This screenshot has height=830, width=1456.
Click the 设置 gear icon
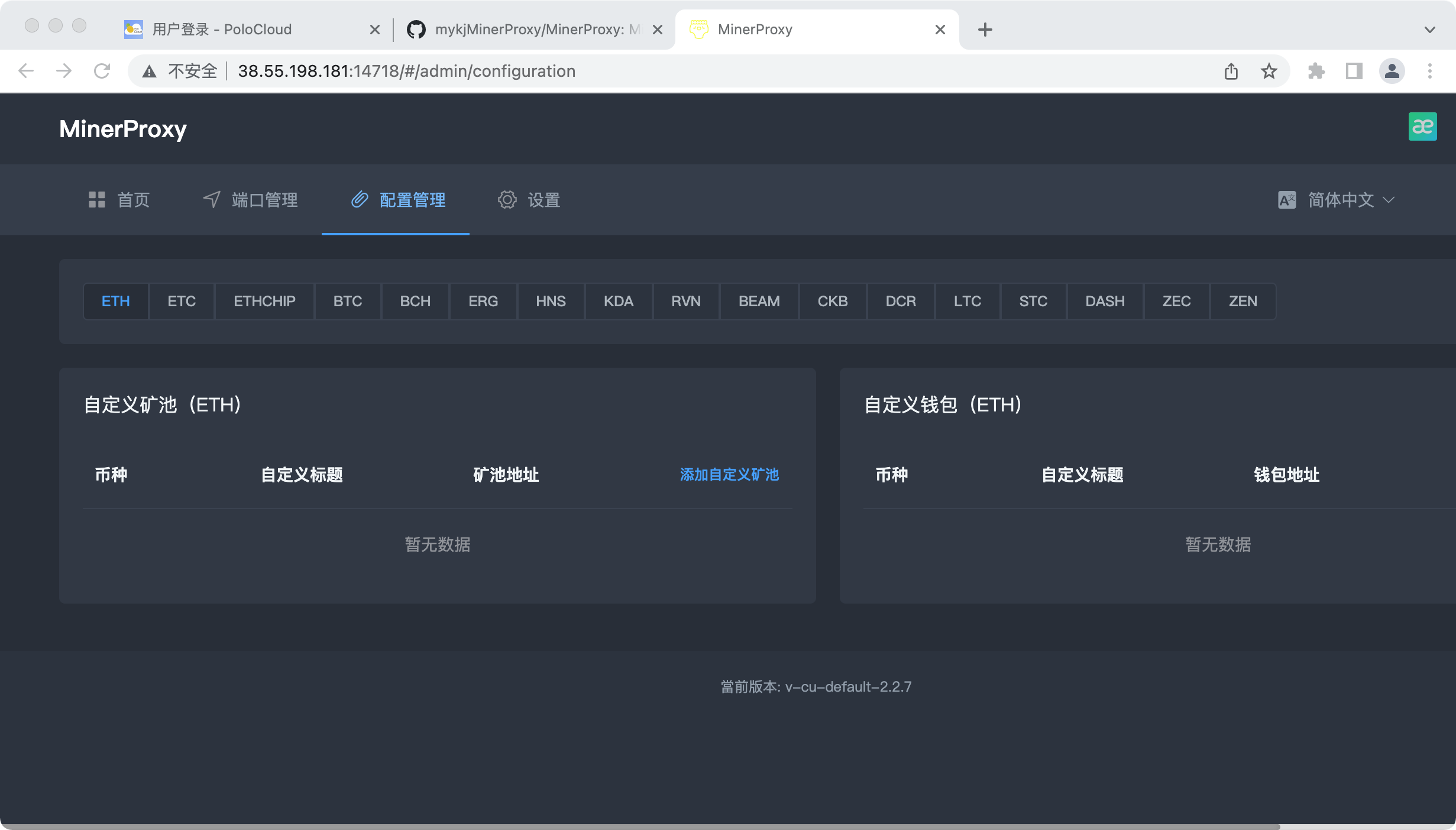click(507, 200)
